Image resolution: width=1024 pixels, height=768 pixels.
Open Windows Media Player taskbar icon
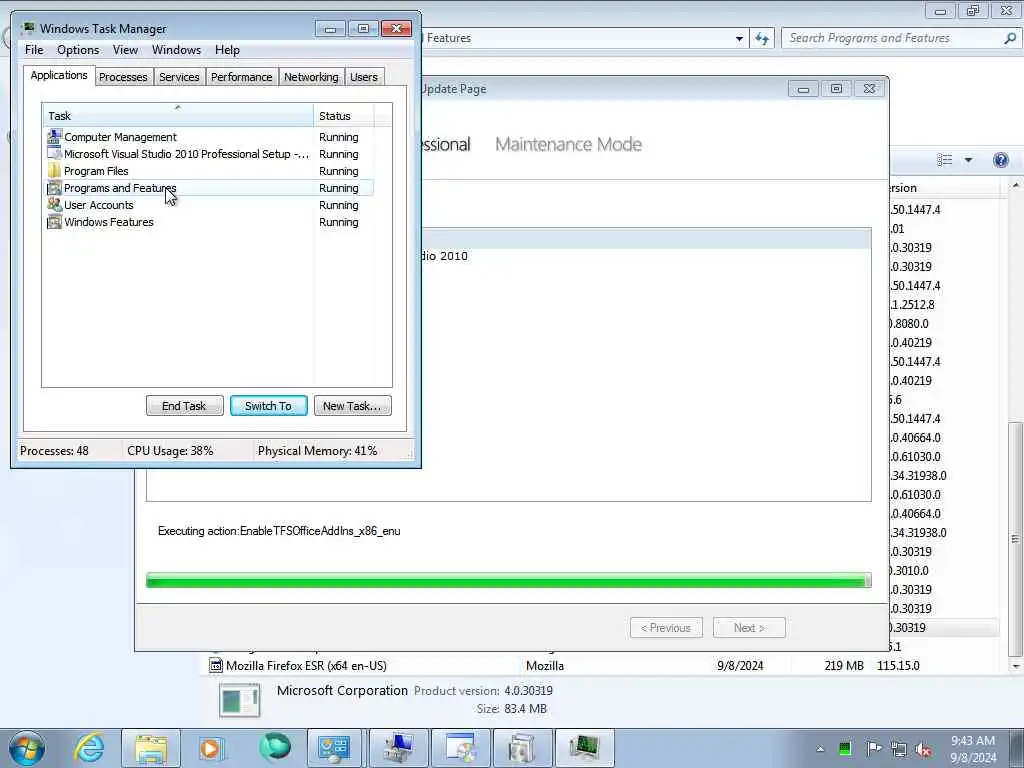tap(212, 748)
